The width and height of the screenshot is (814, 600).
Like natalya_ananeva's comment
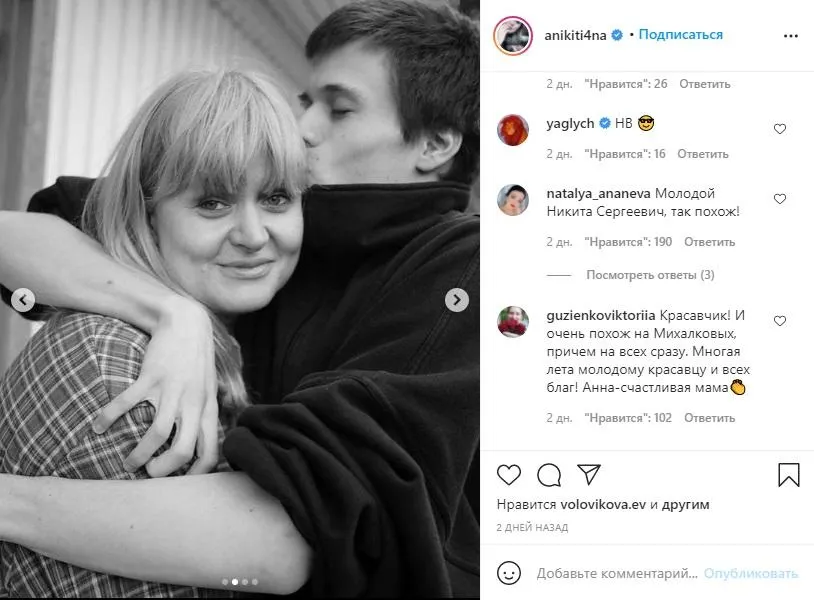(x=780, y=199)
